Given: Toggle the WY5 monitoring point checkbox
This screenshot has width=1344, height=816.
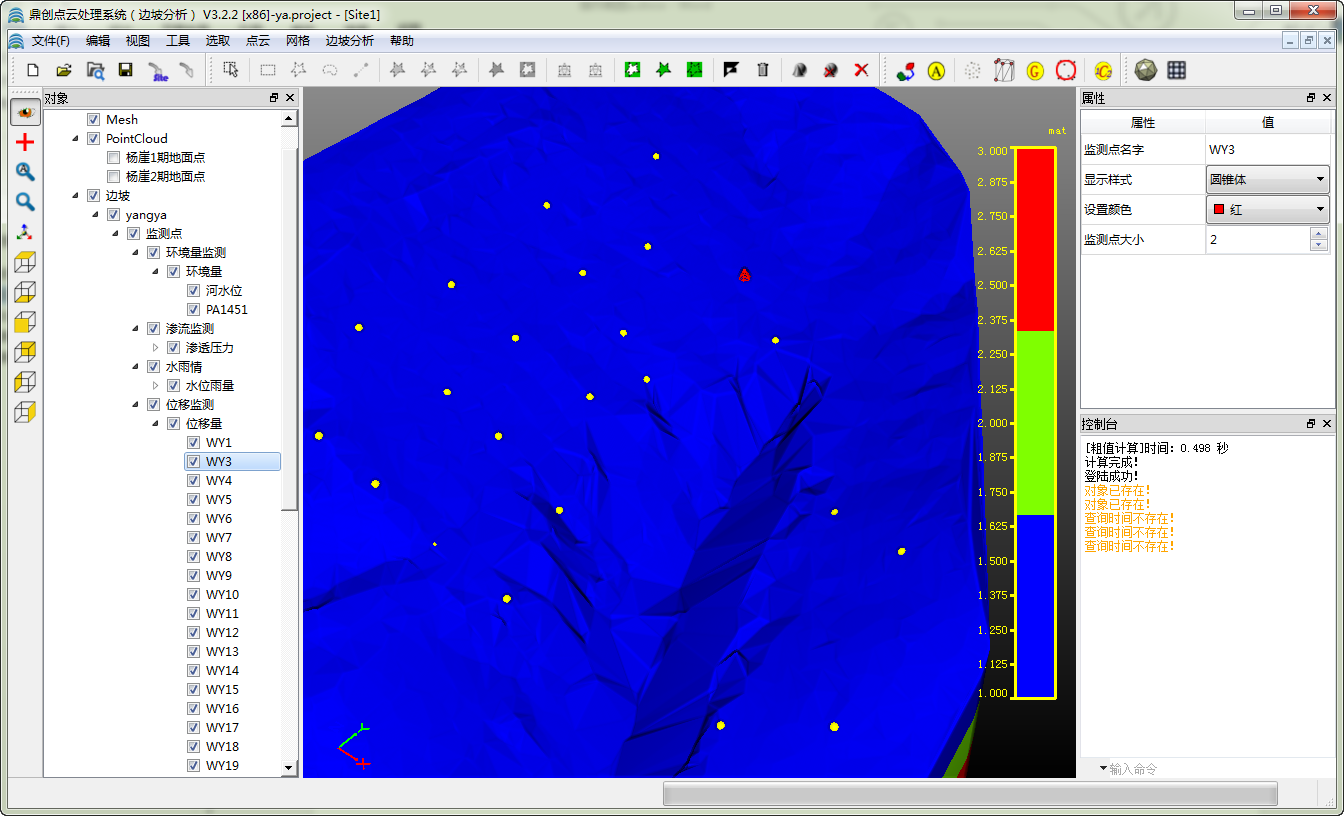Looking at the screenshot, I should 194,500.
